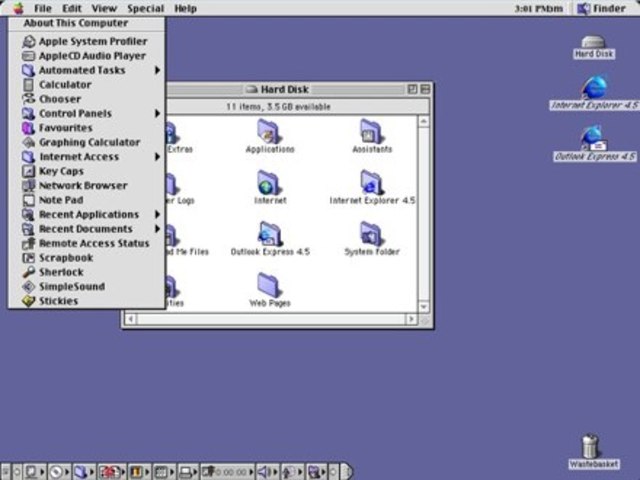640x480 pixels.
Task: Open the Note Pad
Action: click(87, 200)
